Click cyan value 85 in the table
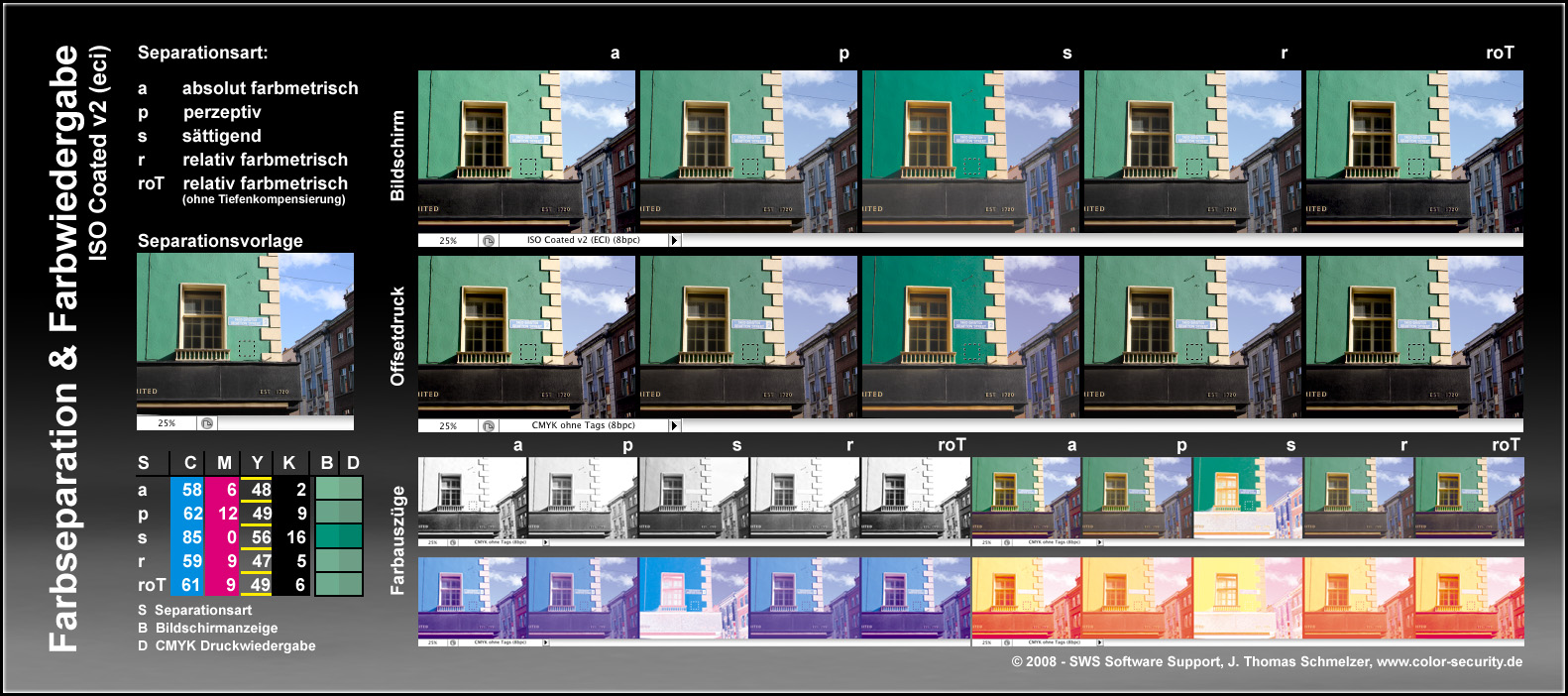Image resolution: width=1568 pixels, height=696 pixels. pyautogui.click(x=191, y=537)
